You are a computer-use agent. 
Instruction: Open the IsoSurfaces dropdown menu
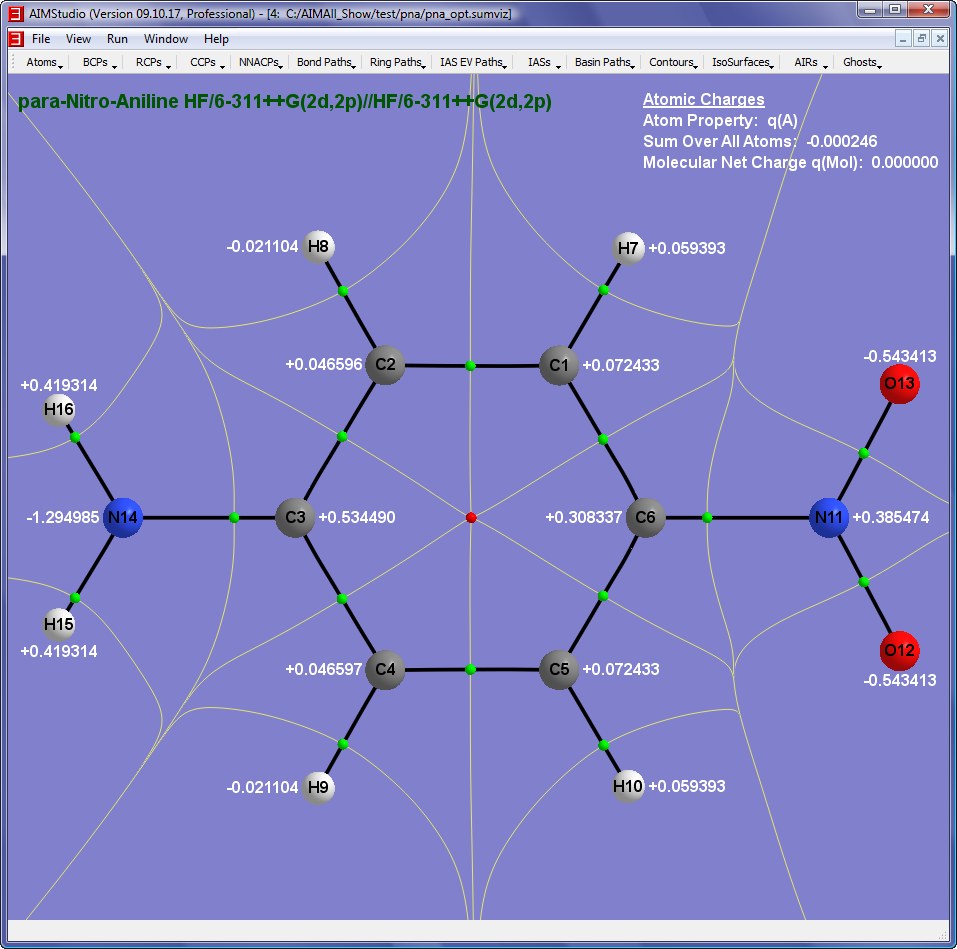click(x=743, y=62)
